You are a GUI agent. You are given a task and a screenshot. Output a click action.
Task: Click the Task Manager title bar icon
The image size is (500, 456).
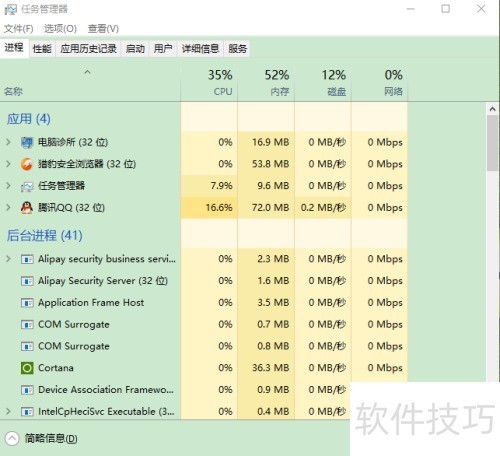10,9
